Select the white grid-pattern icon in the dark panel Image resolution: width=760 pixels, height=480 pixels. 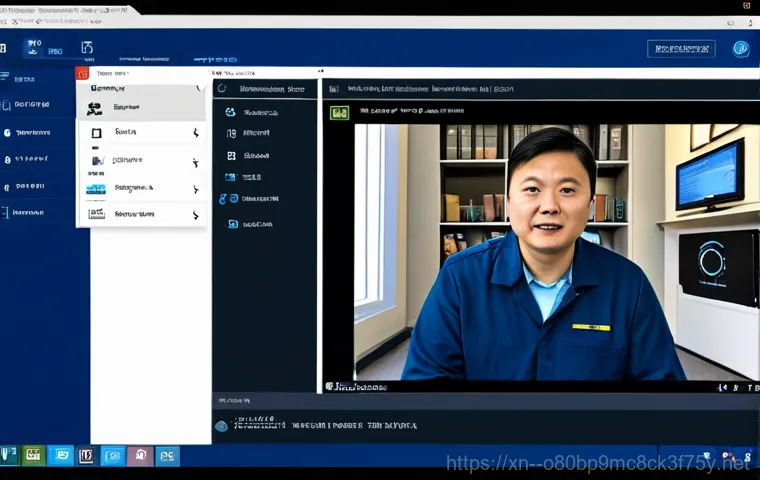tap(231, 156)
